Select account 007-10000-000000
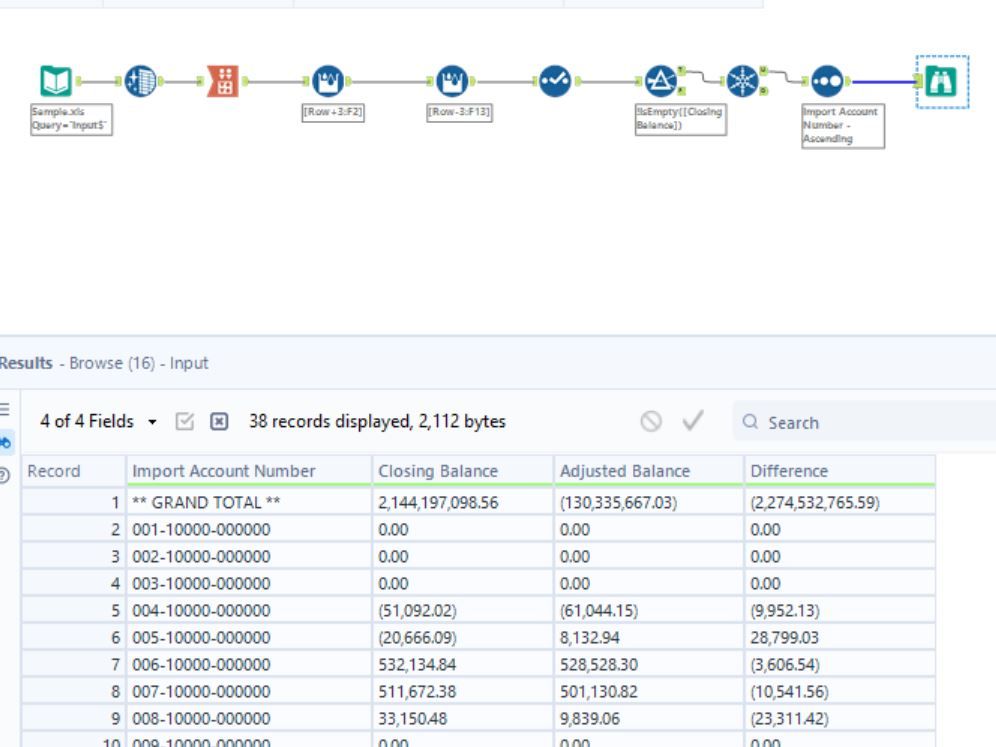 pos(249,691)
